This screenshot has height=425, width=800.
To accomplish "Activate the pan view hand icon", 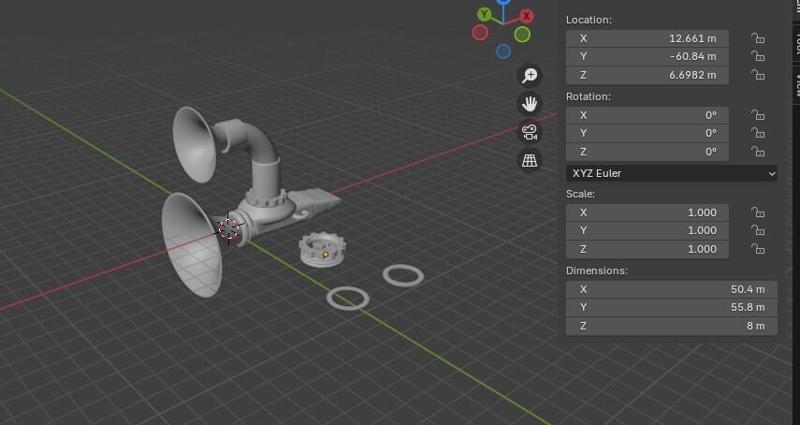I will 530,104.
